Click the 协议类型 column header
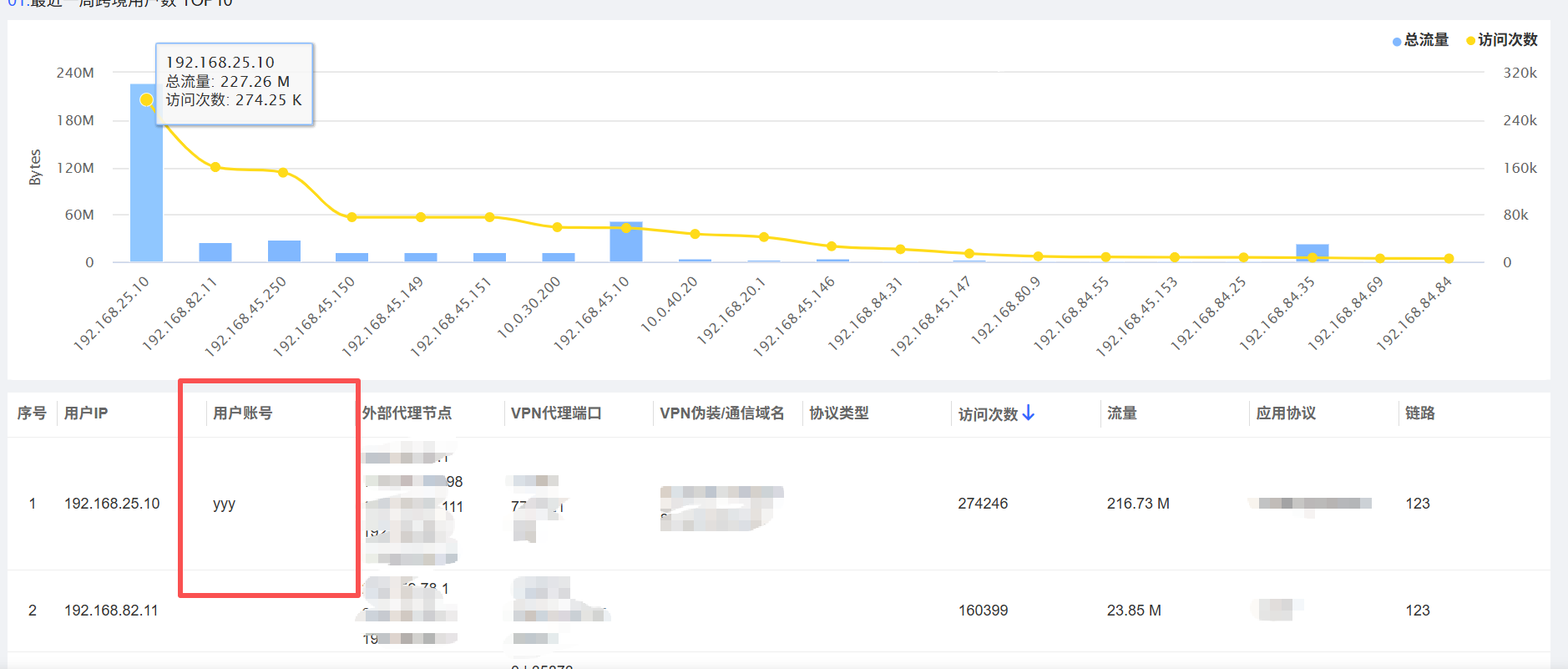Image resolution: width=1568 pixels, height=669 pixels. pos(838,413)
